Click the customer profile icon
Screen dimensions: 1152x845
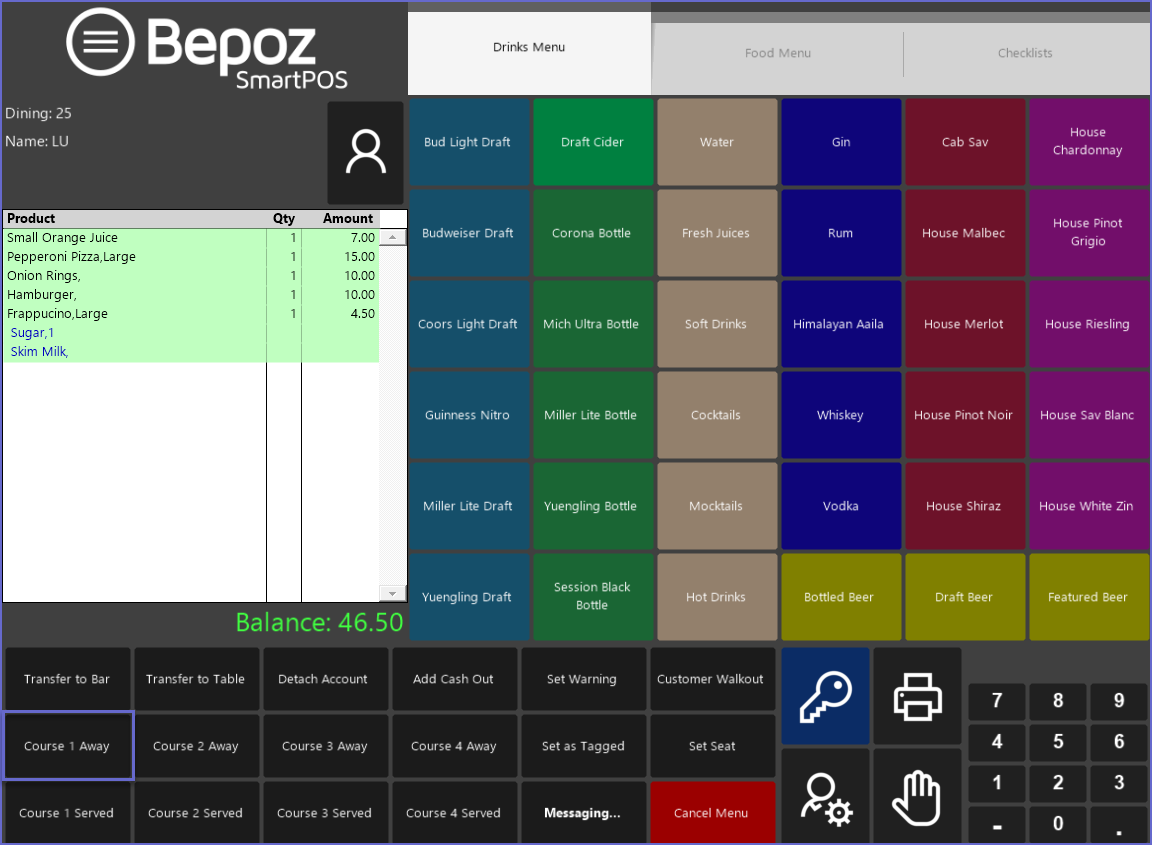click(365, 152)
